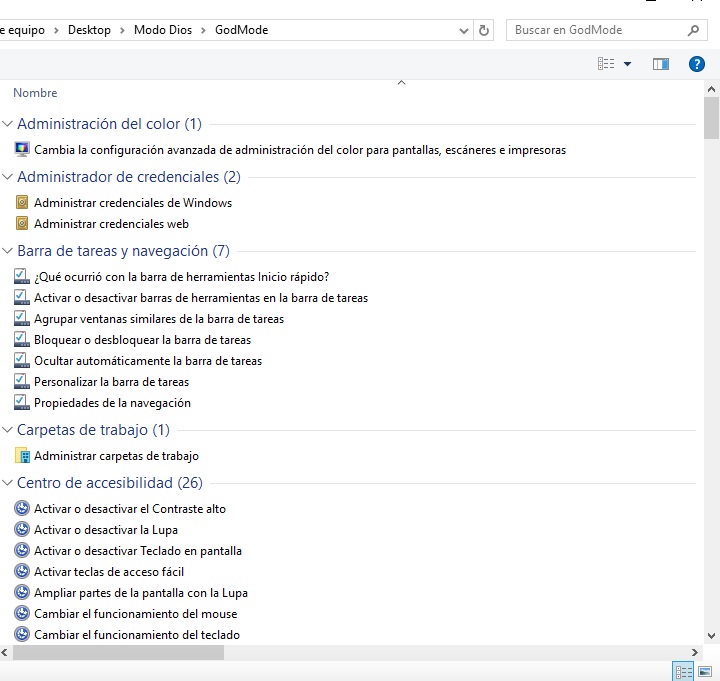720x681 pixels.
Task: Click the Activar o desactivar la Lupa icon
Action: (x=22, y=530)
